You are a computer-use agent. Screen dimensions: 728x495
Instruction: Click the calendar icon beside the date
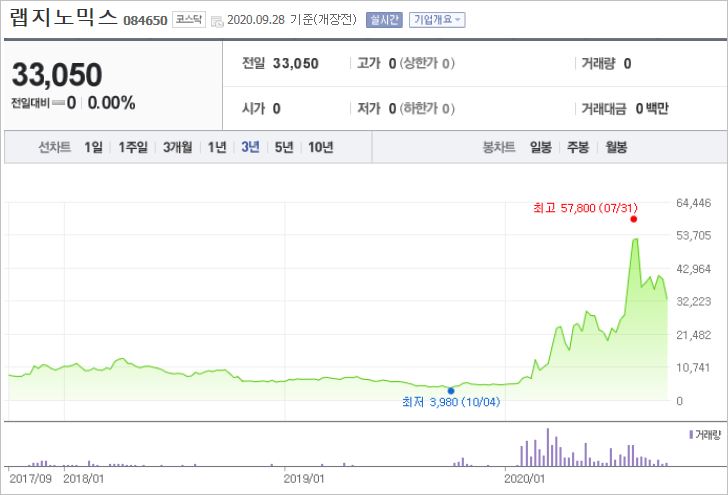(x=217, y=21)
